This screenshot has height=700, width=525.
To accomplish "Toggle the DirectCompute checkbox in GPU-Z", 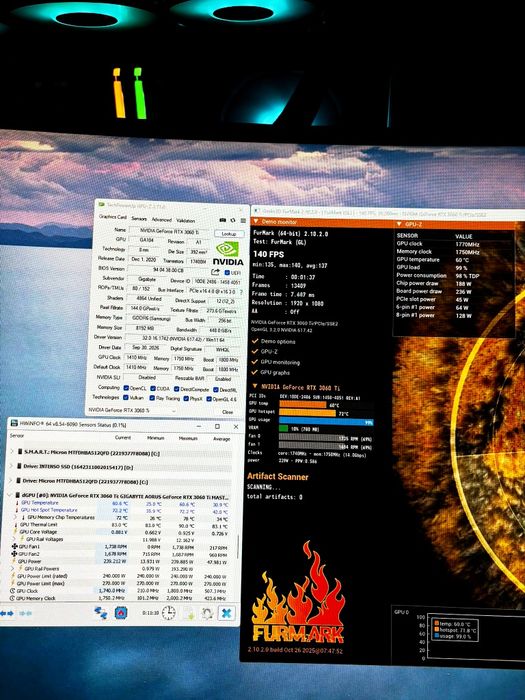I will click(177, 389).
